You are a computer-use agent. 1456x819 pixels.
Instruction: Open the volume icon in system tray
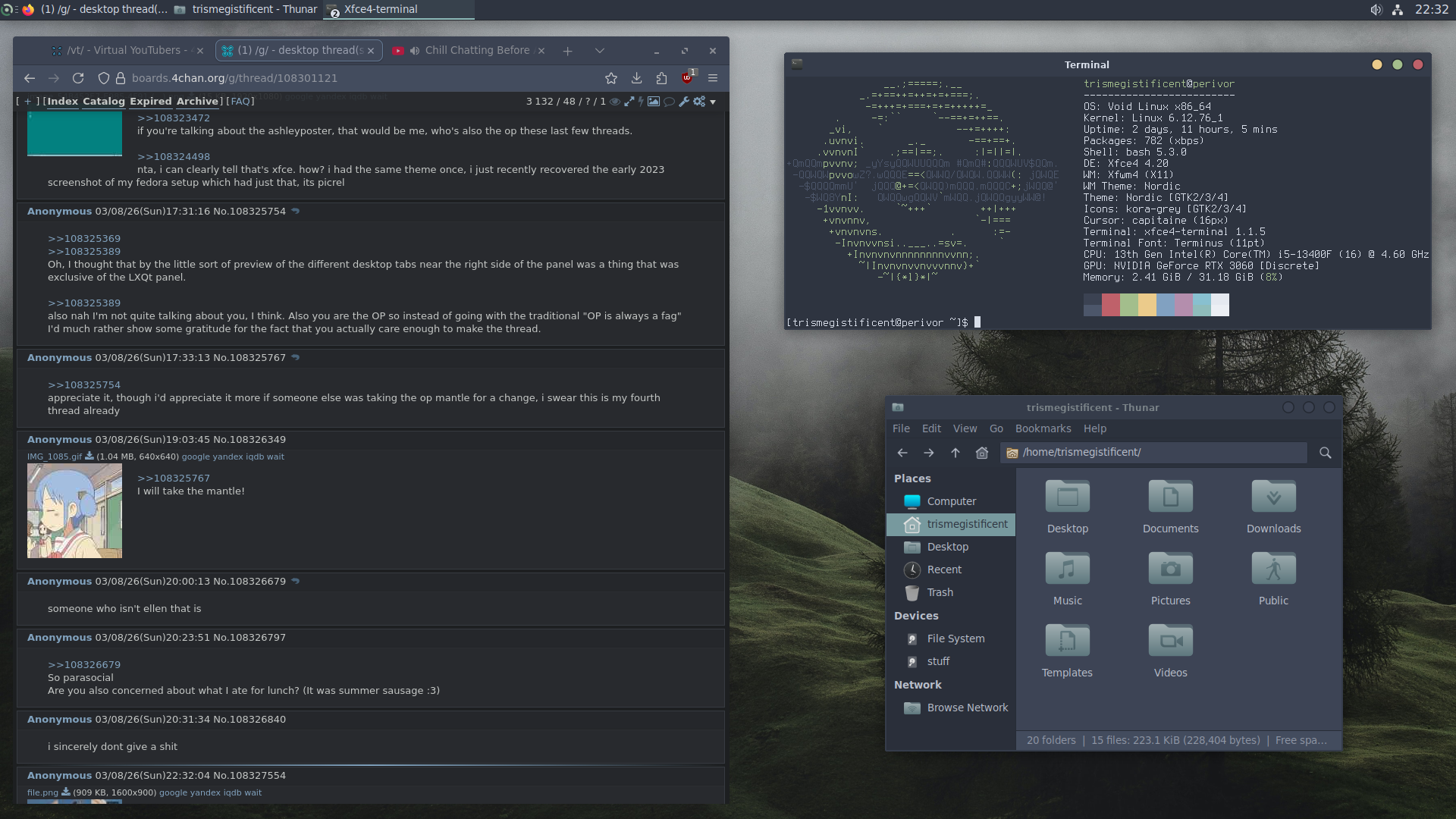point(1376,10)
